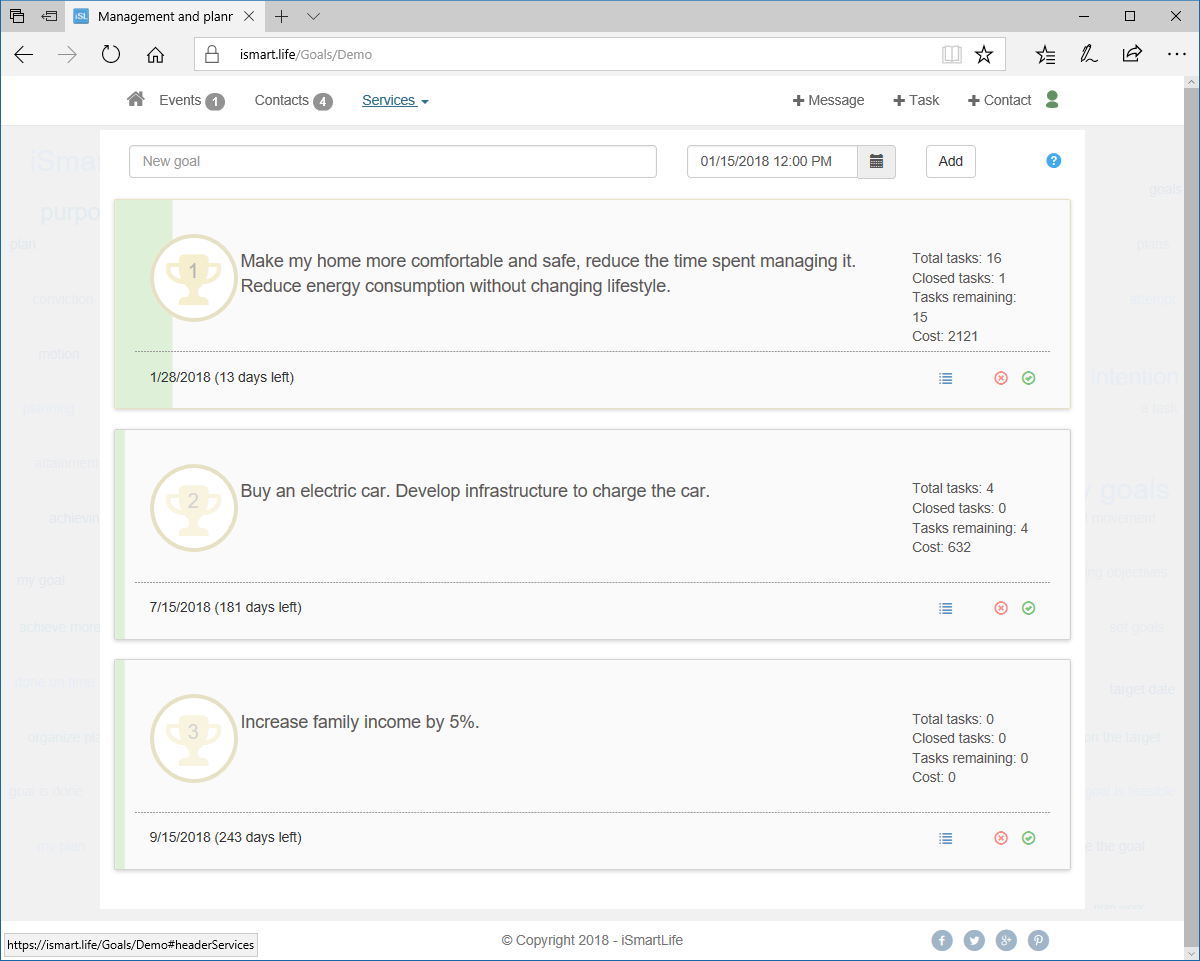Mark home comfort goal as complete
This screenshot has width=1200, height=961.
(1028, 378)
